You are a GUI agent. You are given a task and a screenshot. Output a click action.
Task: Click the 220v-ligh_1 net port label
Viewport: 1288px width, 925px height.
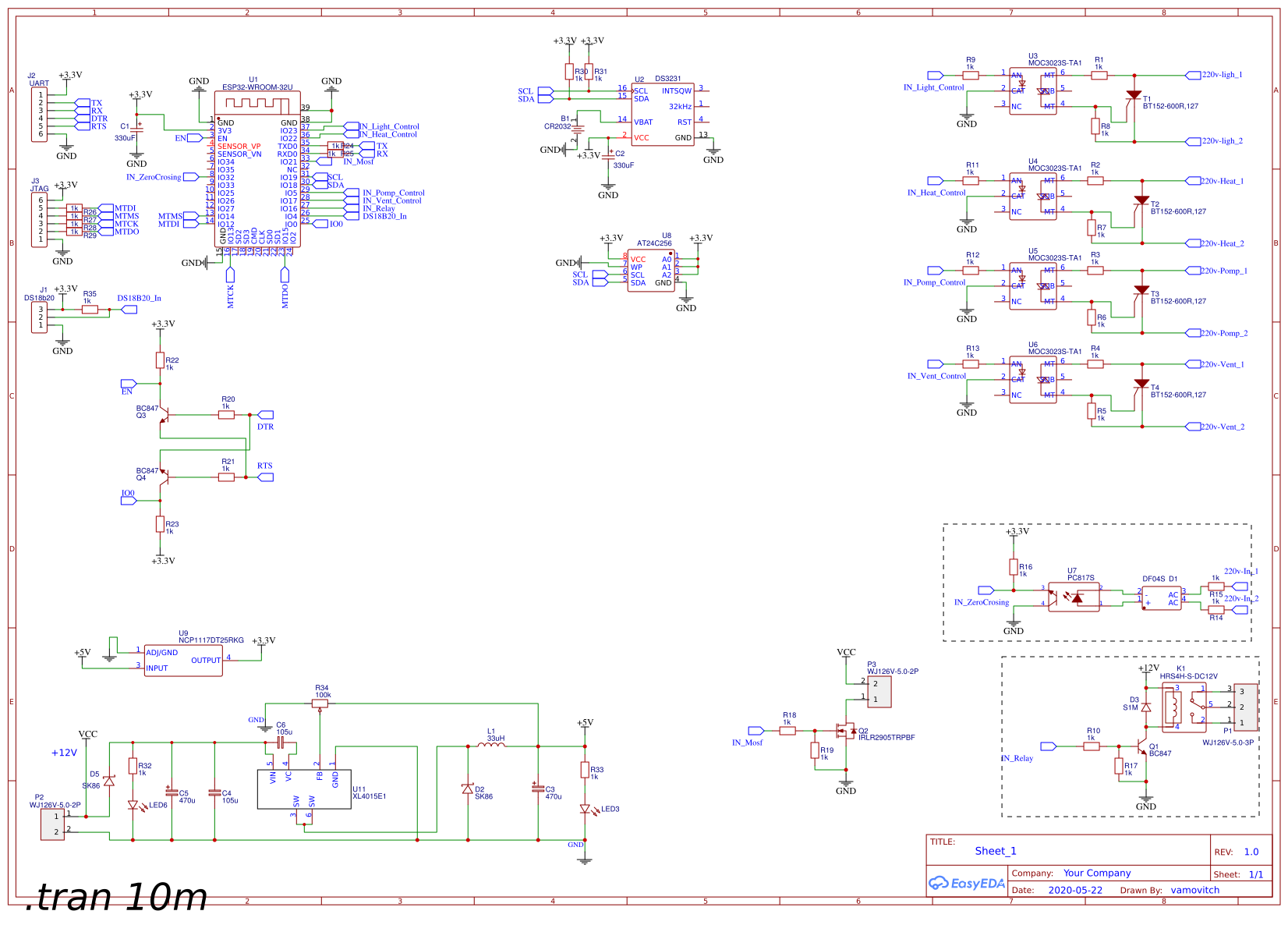(1221, 75)
